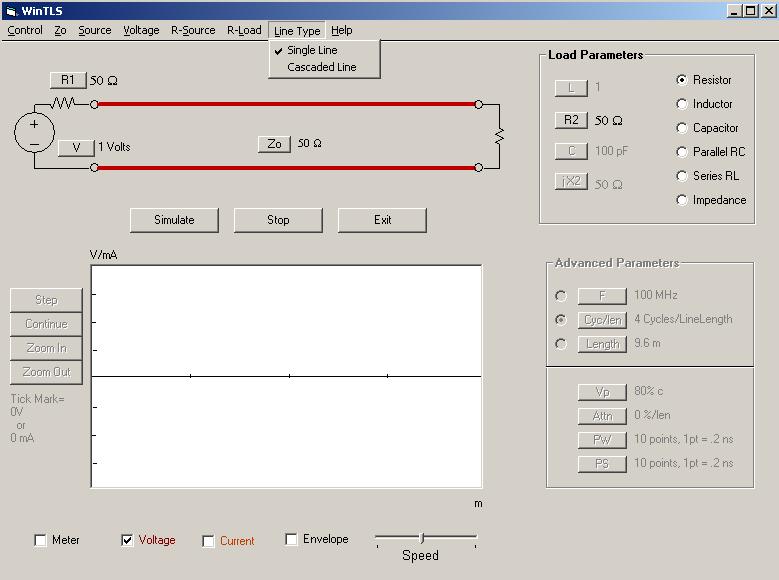Click the jX2 reactance button

coord(571,181)
